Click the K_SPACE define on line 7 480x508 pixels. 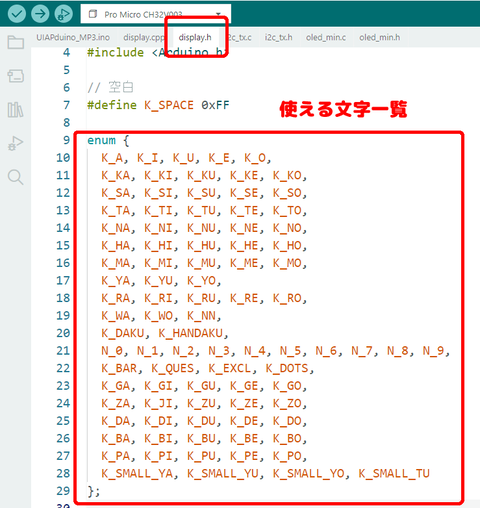click(x=169, y=105)
